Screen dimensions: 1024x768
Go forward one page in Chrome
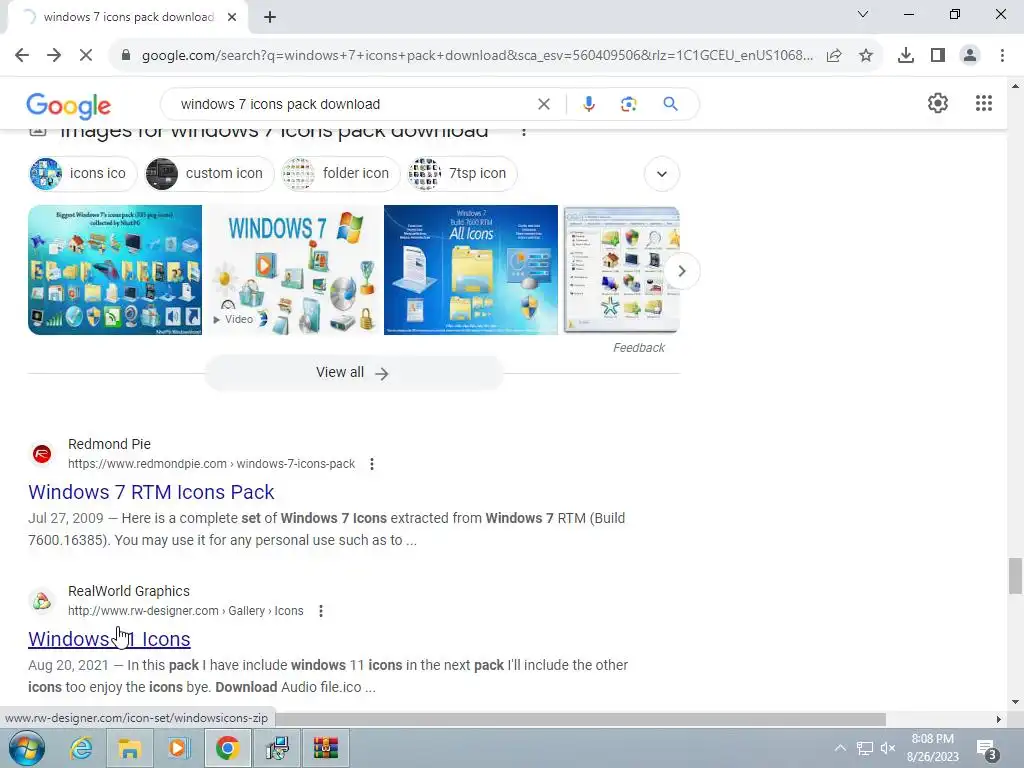pyautogui.click(x=54, y=56)
